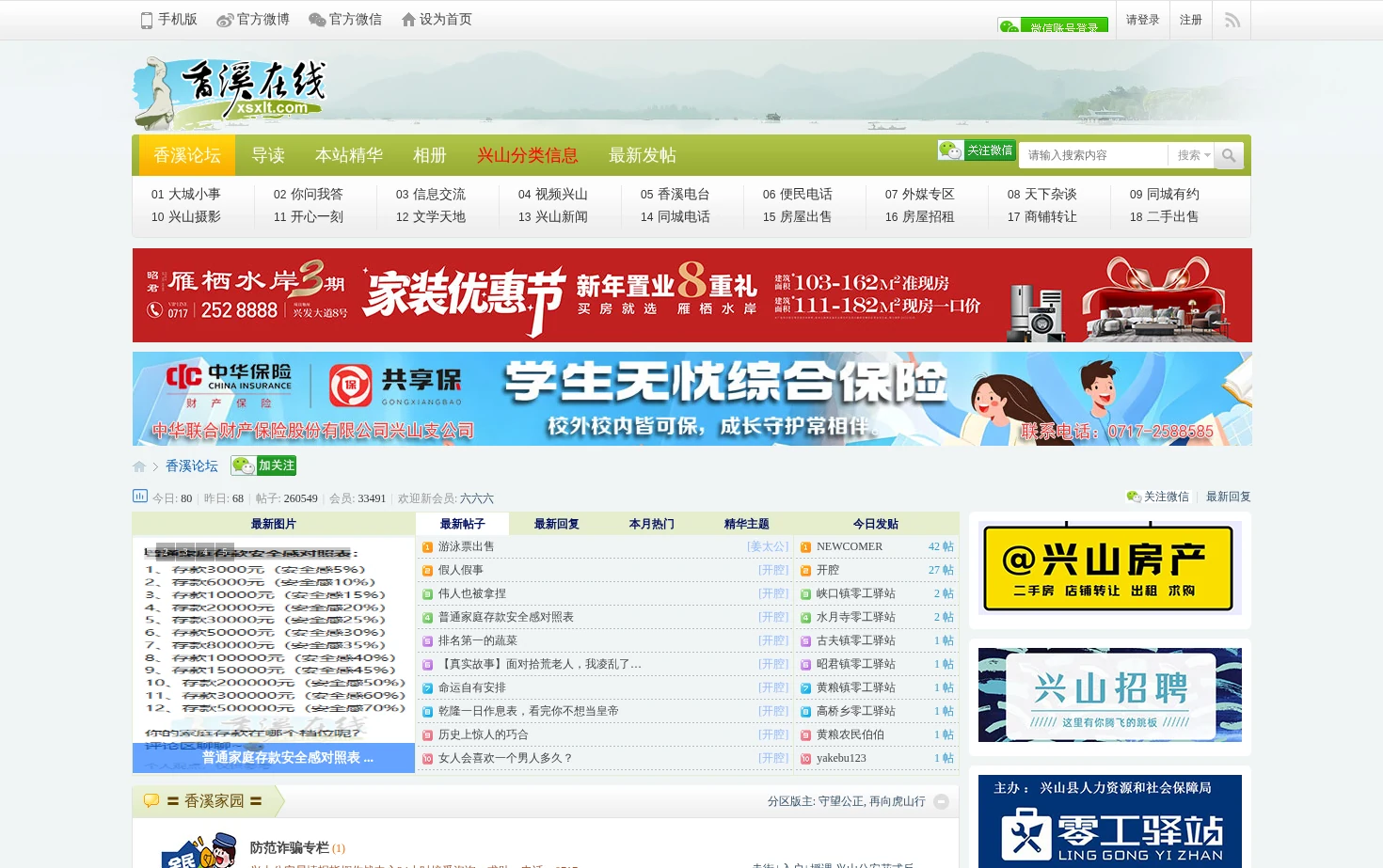Open the 相册 navigation tab
The image size is (1383, 868).
click(x=430, y=155)
